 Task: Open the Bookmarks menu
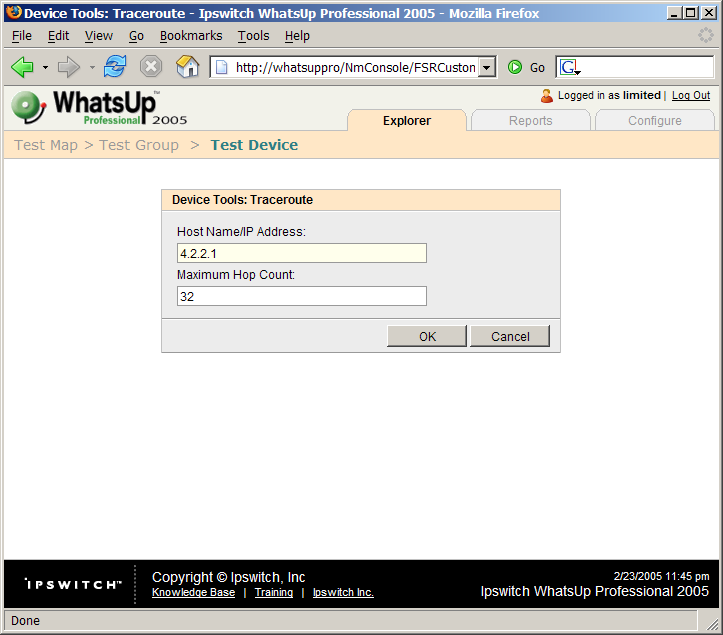point(190,36)
